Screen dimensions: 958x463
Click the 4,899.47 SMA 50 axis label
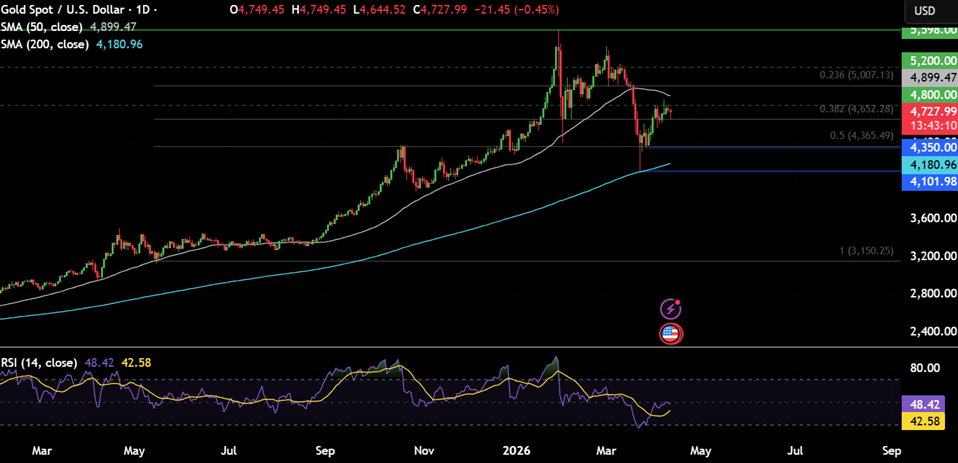[x=929, y=77]
